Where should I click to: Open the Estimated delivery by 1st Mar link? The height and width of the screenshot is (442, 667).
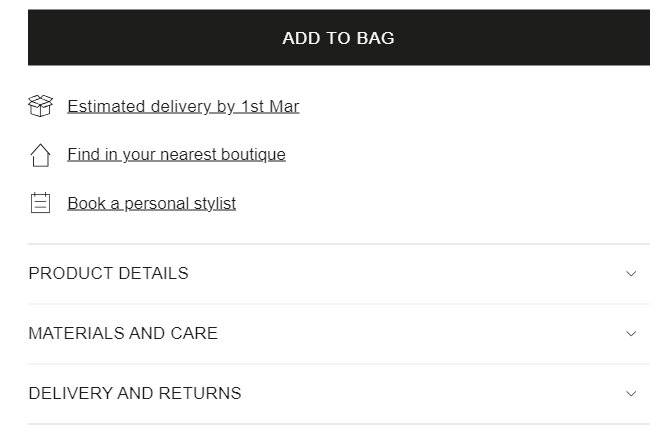pos(183,106)
